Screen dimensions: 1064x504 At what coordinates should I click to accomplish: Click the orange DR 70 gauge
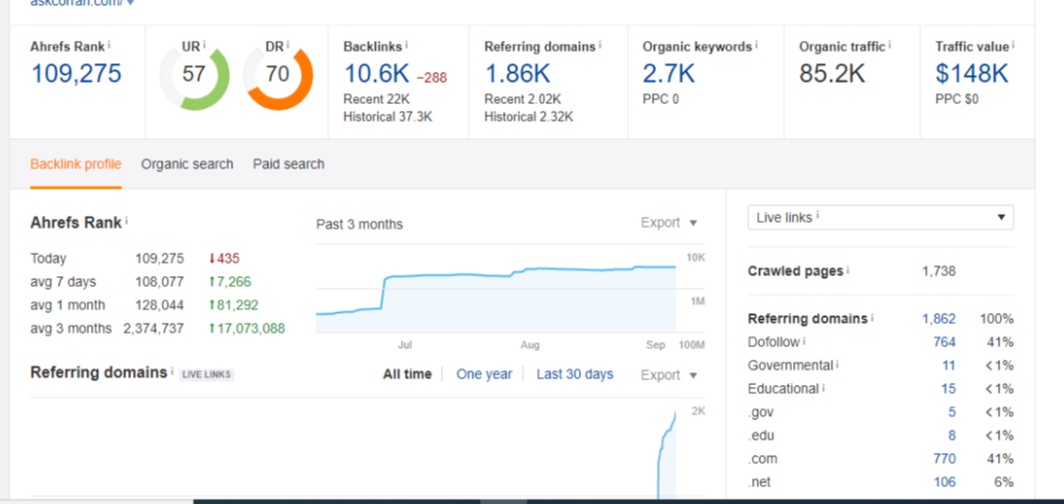[x=278, y=75]
